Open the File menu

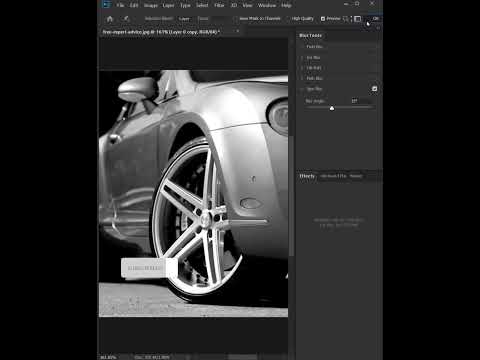click(120, 5)
